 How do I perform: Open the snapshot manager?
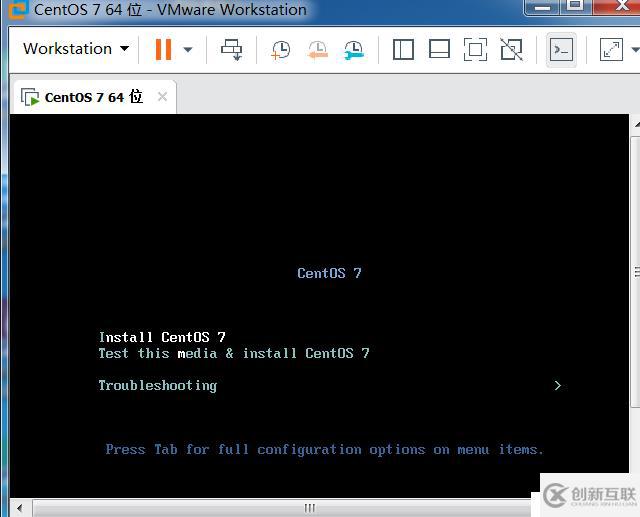[x=353, y=50]
